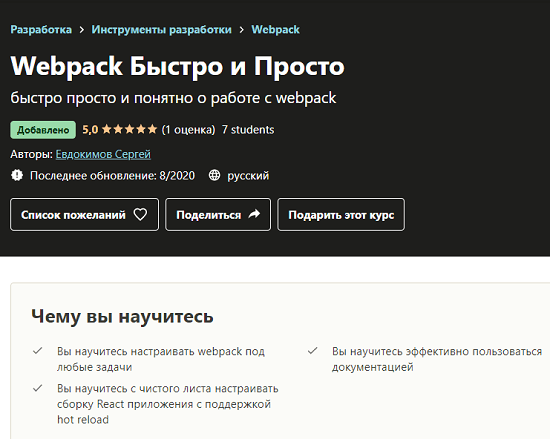Click the last-update badge icon
Screen dimensions: 550x439
point(17,175)
